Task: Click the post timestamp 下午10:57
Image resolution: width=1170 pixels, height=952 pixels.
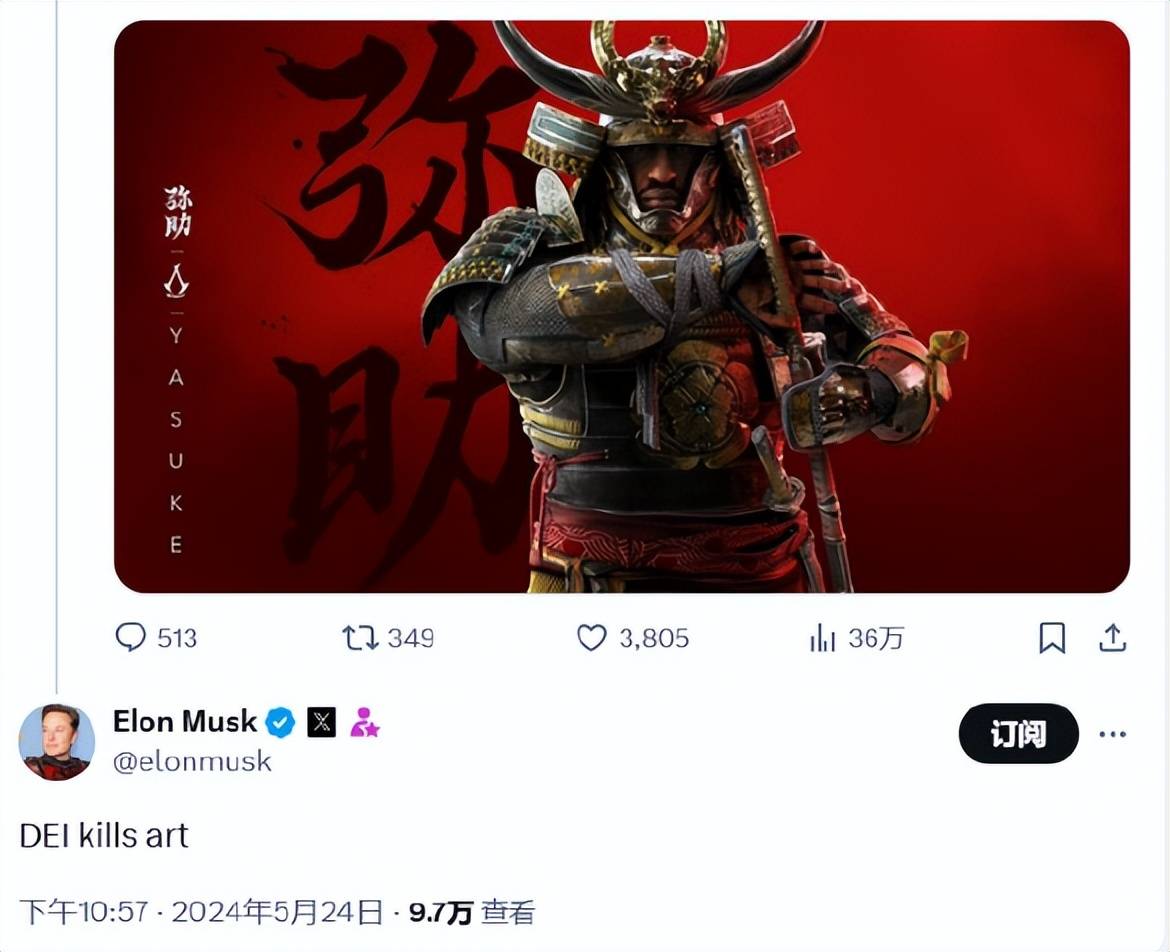Action: [84, 912]
